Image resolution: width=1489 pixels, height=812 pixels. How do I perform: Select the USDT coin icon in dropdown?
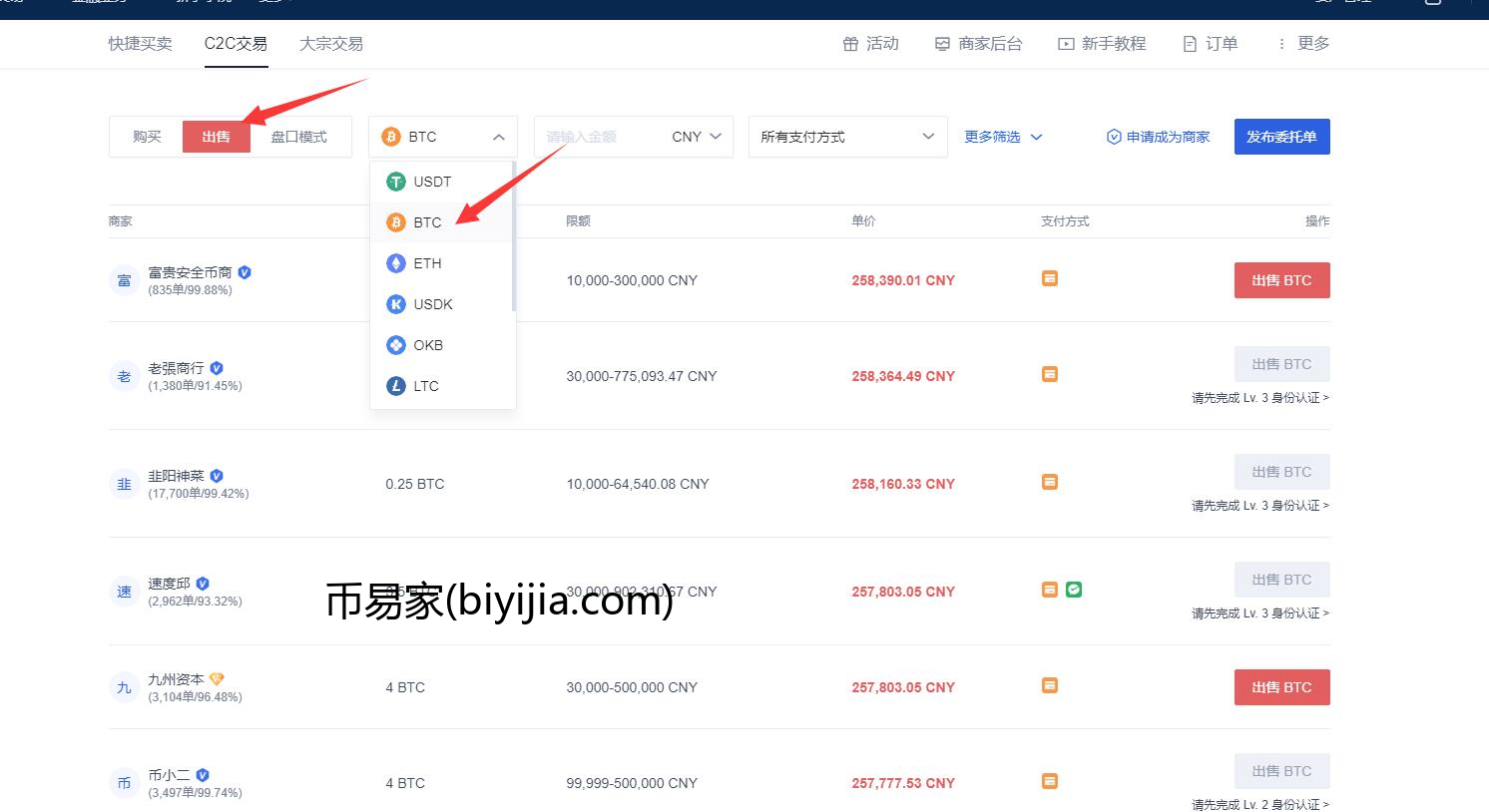pos(396,182)
